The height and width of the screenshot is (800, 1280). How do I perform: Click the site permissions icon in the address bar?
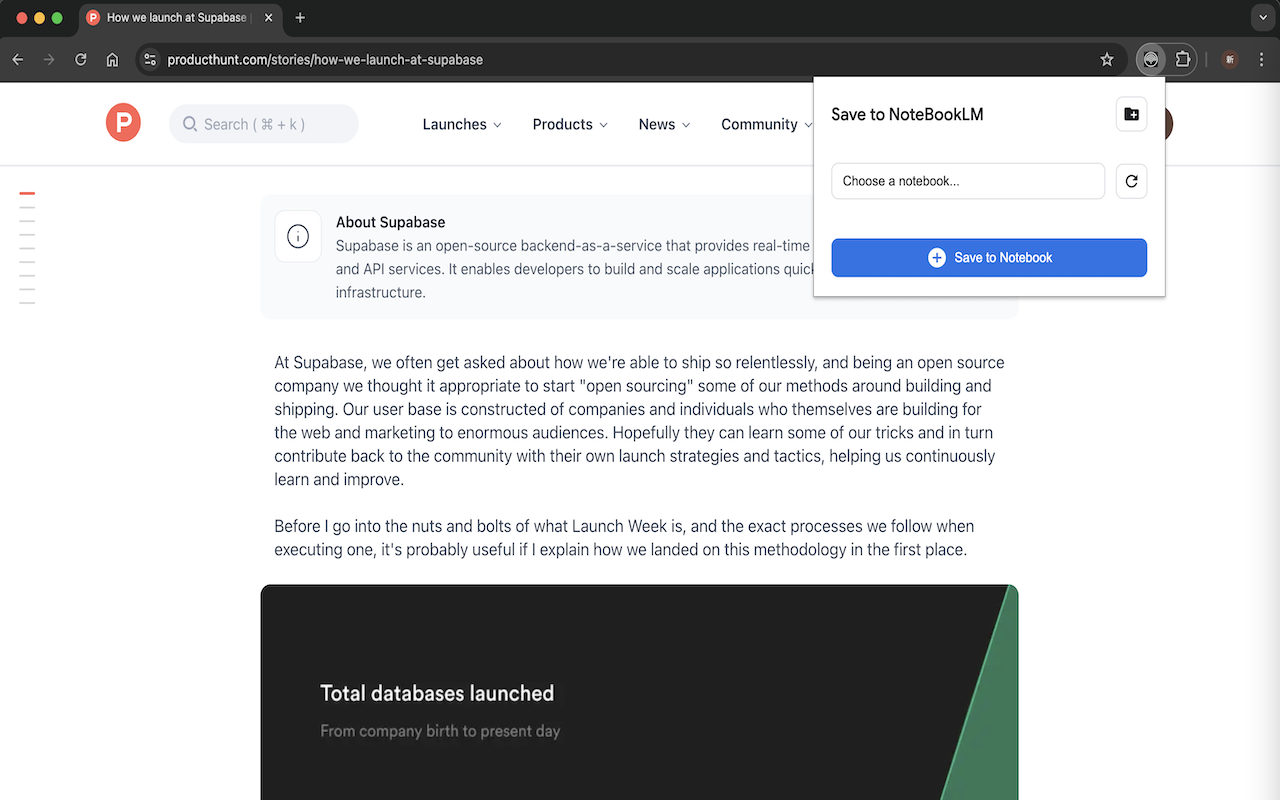coord(150,59)
